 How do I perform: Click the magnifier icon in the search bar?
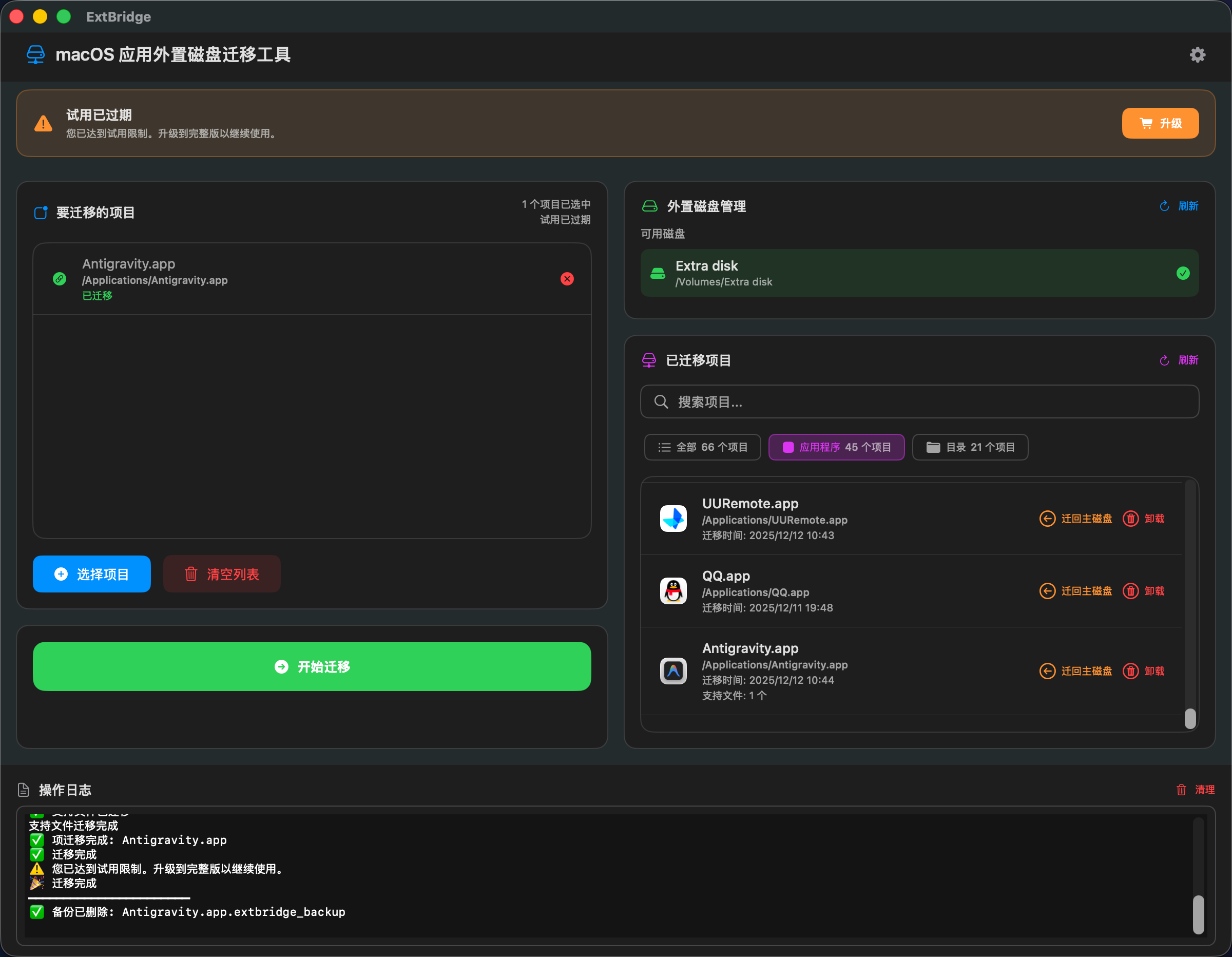coord(661,402)
